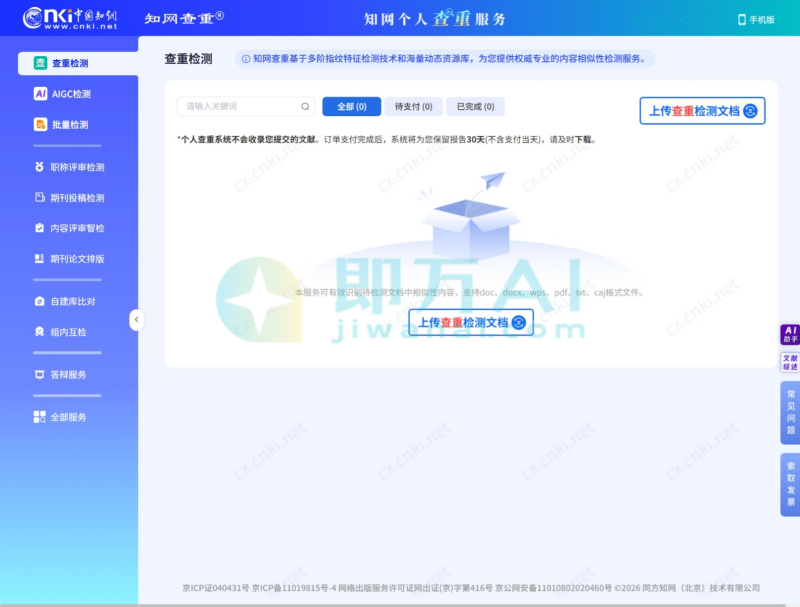
Task: Open 批量检测 from the sidebar
Action: (x=62, y=123)
